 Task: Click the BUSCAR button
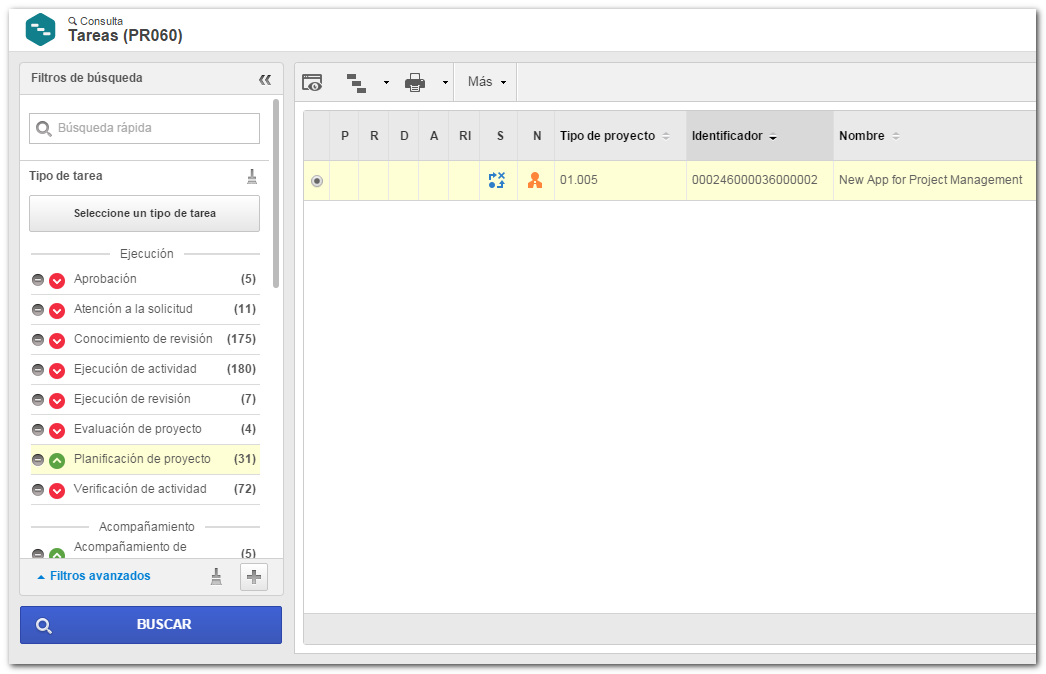pos(151,625)
